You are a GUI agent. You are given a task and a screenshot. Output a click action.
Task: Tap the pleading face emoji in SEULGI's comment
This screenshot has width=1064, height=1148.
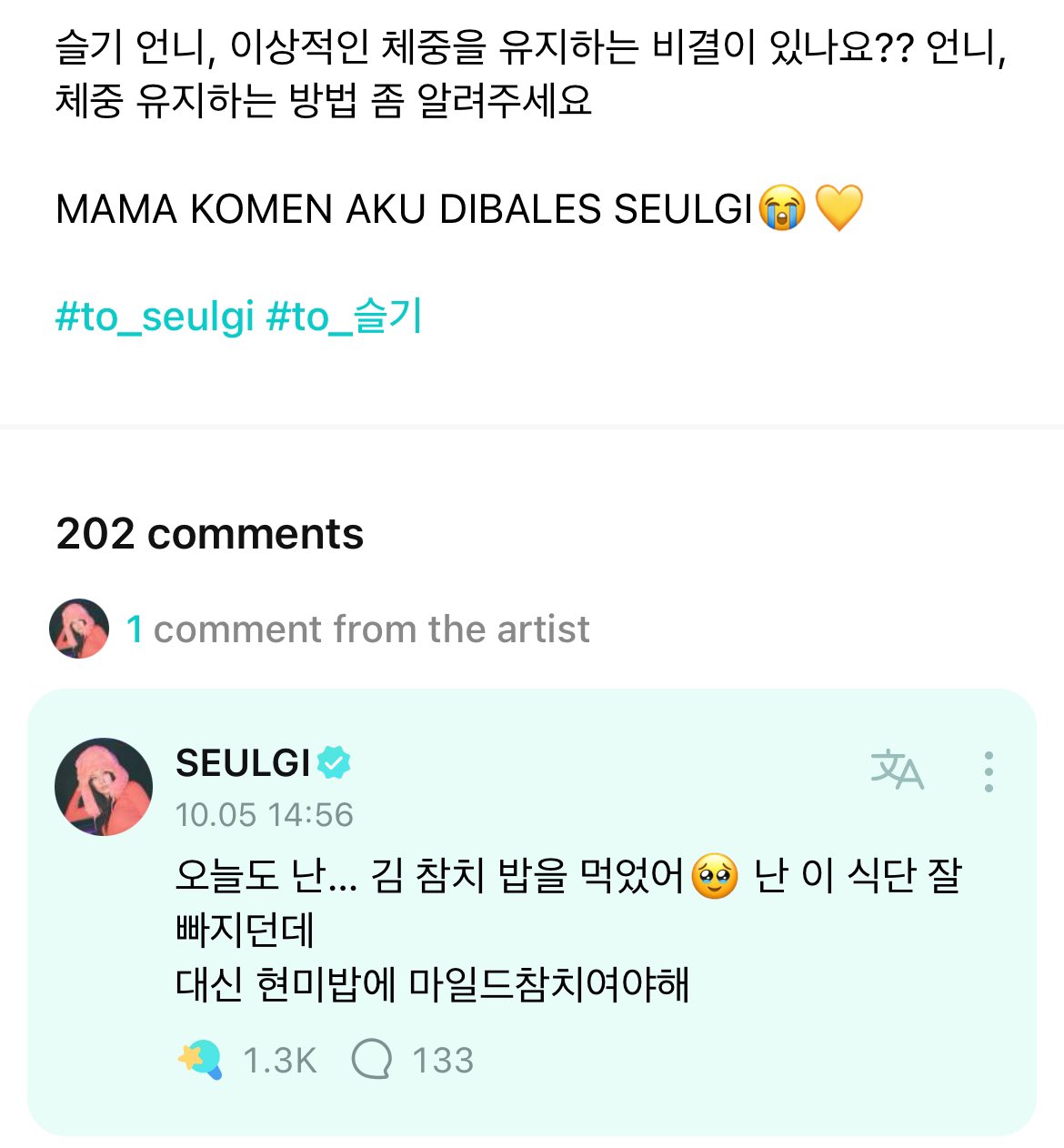[716, 876]
